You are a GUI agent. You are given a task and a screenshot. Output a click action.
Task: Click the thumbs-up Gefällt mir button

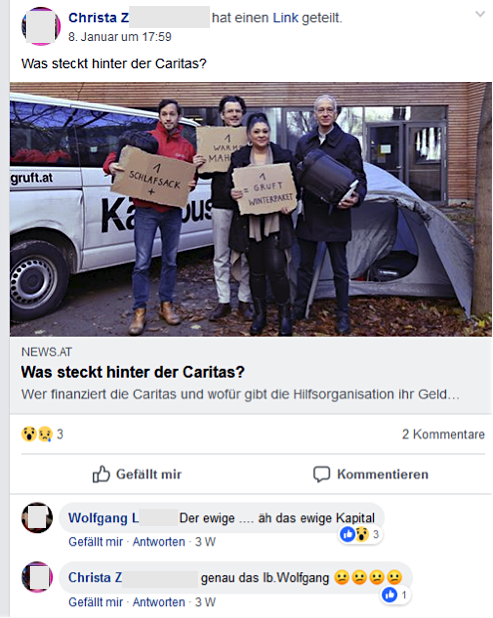137,474
